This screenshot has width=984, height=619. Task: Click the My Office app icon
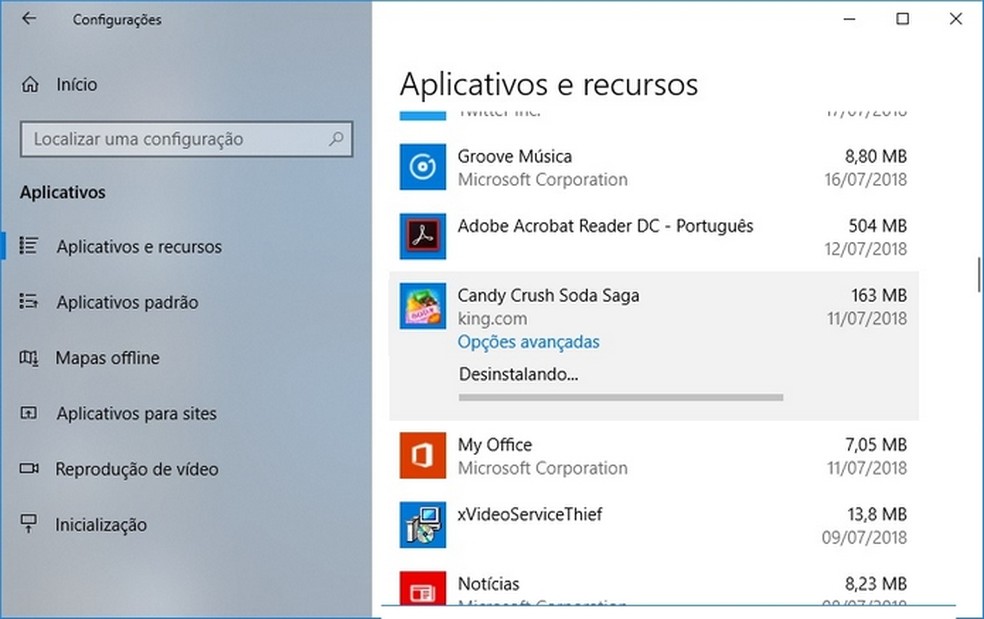(x=422, y=456)
